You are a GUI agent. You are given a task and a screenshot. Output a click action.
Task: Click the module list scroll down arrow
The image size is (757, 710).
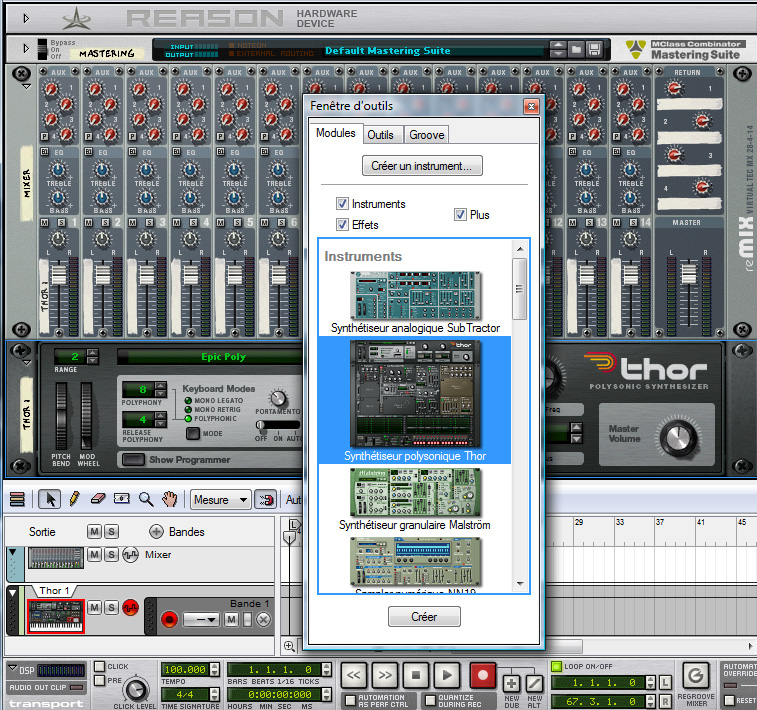[x=520, y=584]
